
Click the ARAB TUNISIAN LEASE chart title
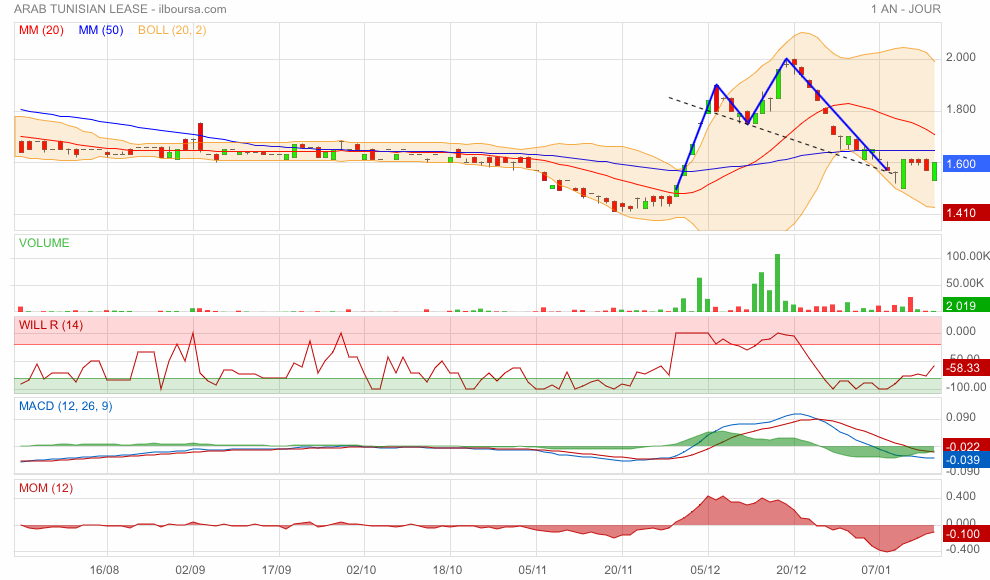pos(120,9)
